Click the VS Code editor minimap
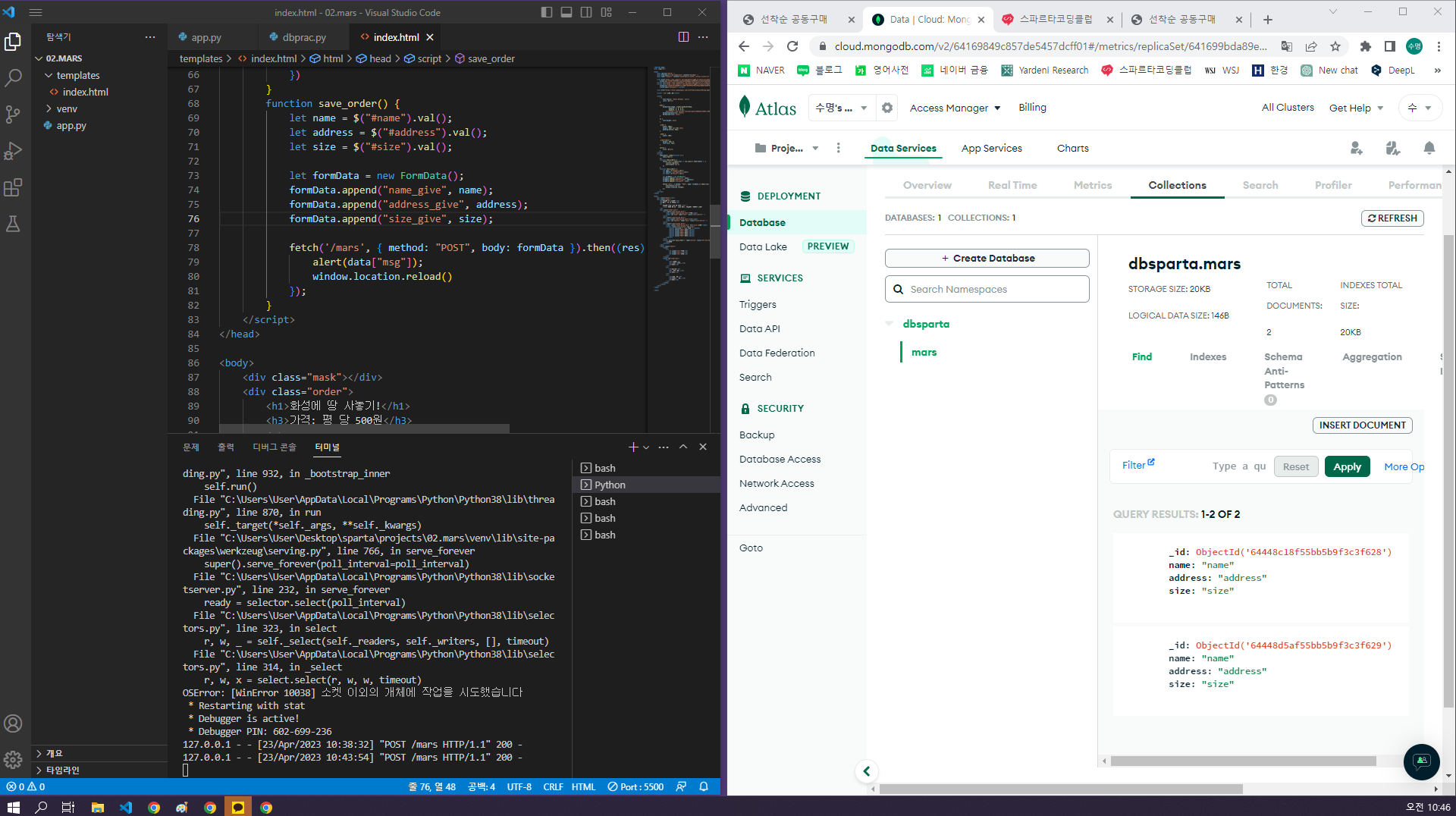This screenshot has height=816, width=1456. [680, 178]
